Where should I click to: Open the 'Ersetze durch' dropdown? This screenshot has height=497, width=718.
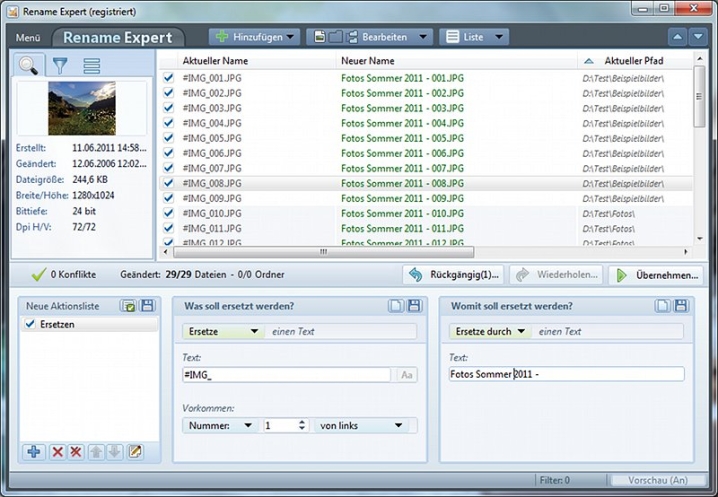pyautogui.click(x=490, y=331)
